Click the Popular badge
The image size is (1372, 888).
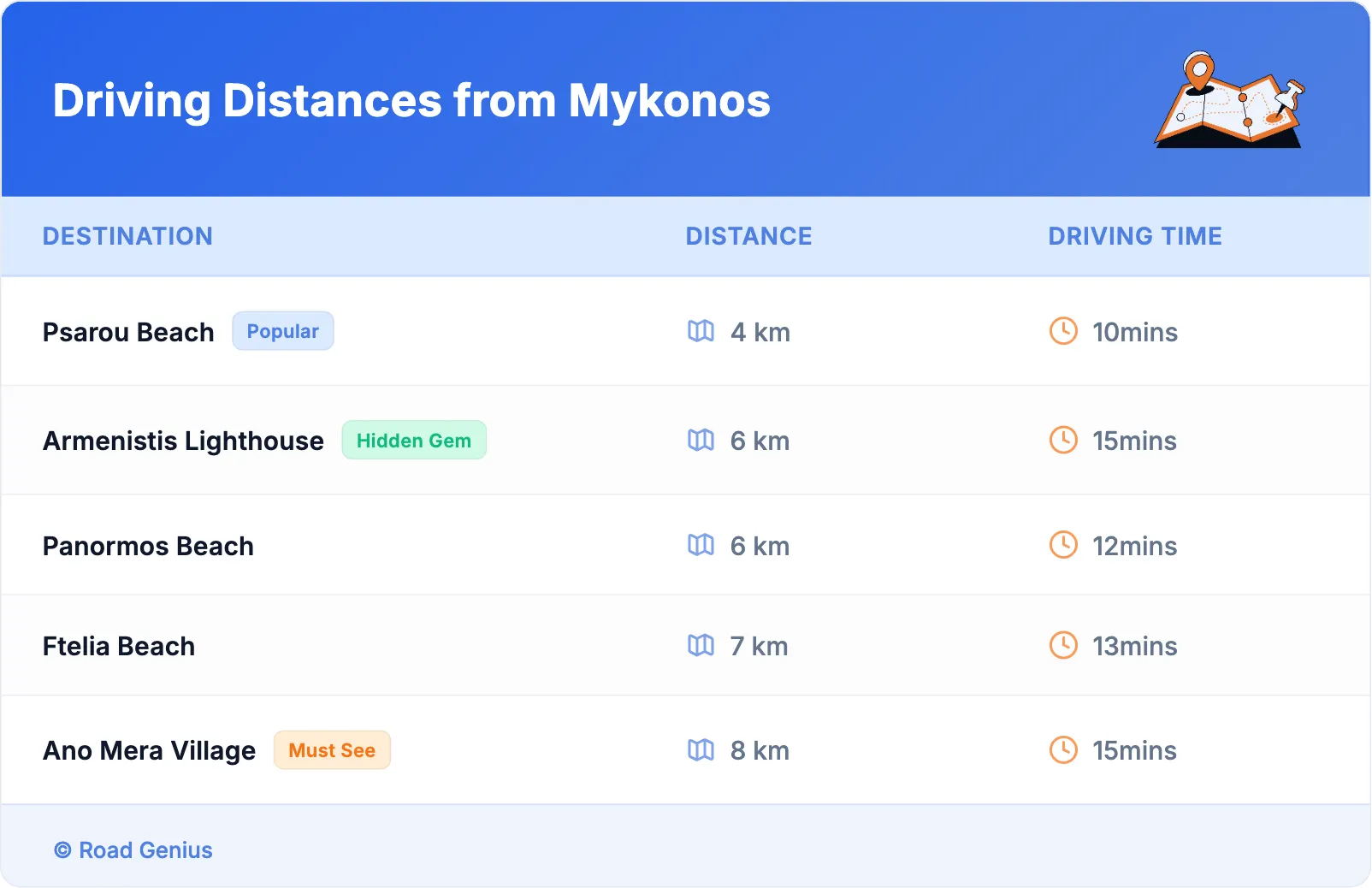coord(283,331)
